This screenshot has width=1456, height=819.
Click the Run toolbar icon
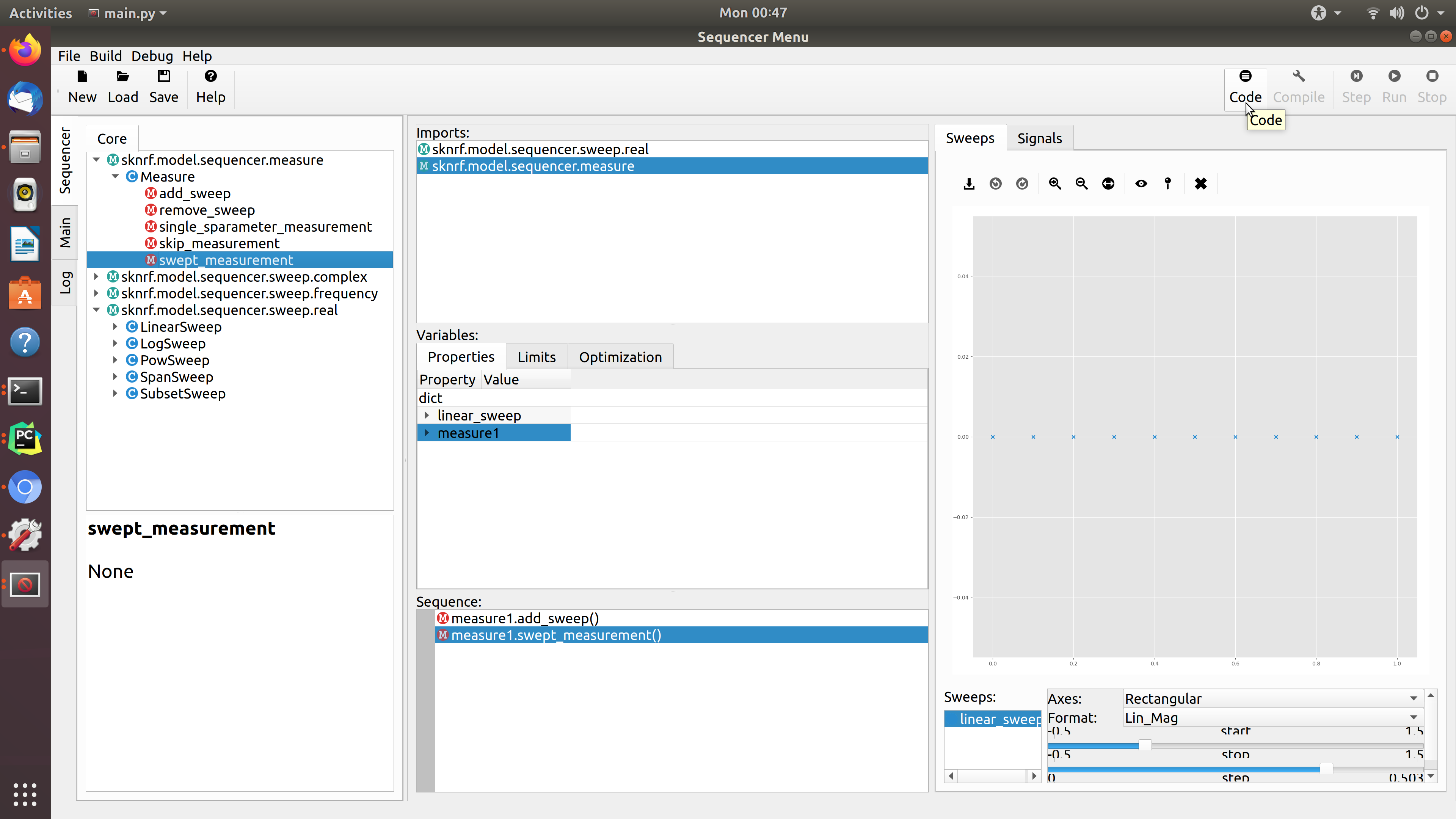(1394, 76)
